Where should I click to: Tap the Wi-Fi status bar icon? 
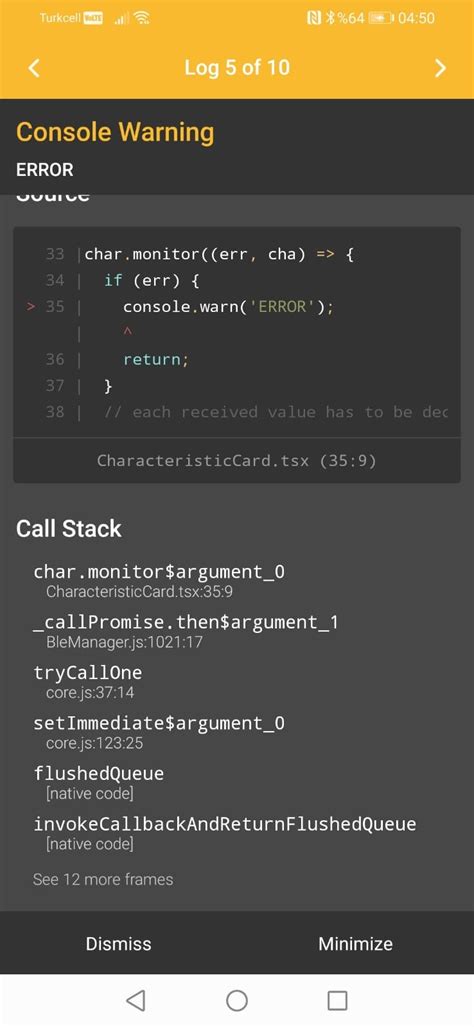[141, 18]
